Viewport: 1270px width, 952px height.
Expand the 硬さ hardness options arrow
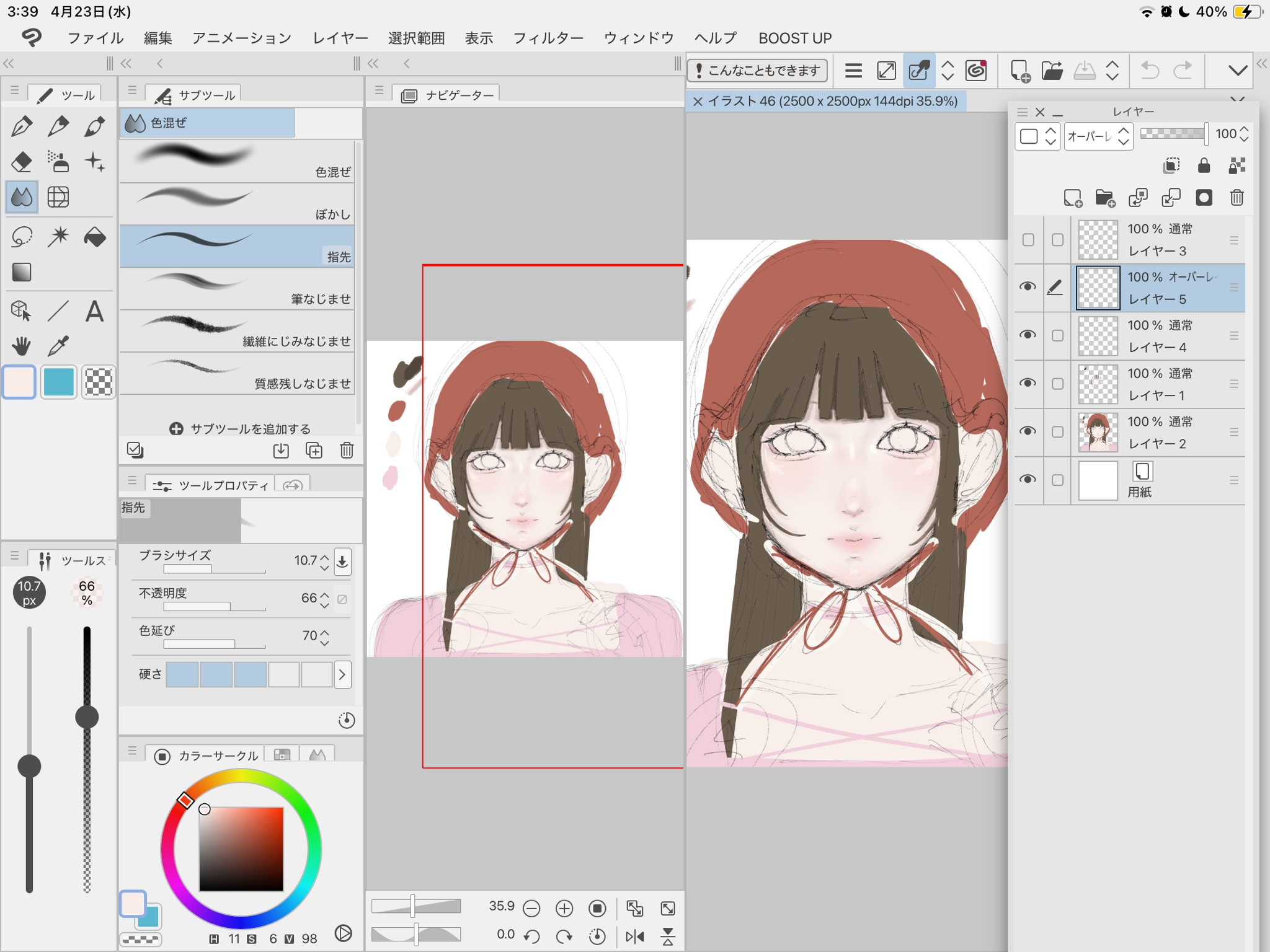[x=342, y=674]
